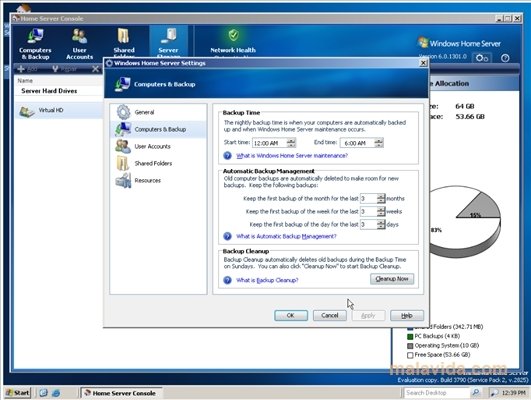The width and height of the screenshot is (531, 400).
Task: Confirm settings with OK button
Action: (291, 315)
